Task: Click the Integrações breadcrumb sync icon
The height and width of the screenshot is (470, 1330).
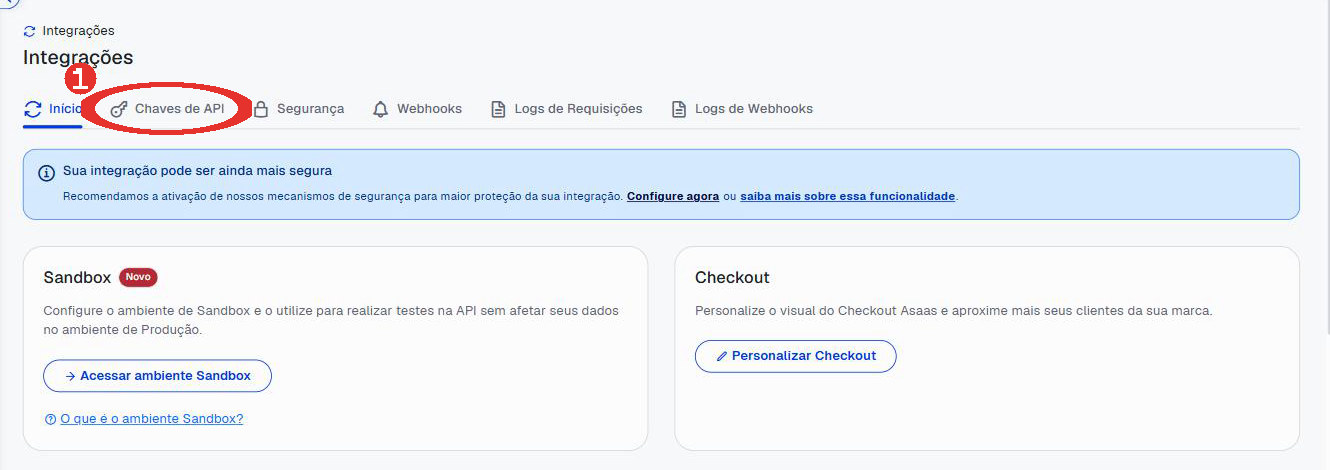Action: click(x=29, y=31)
